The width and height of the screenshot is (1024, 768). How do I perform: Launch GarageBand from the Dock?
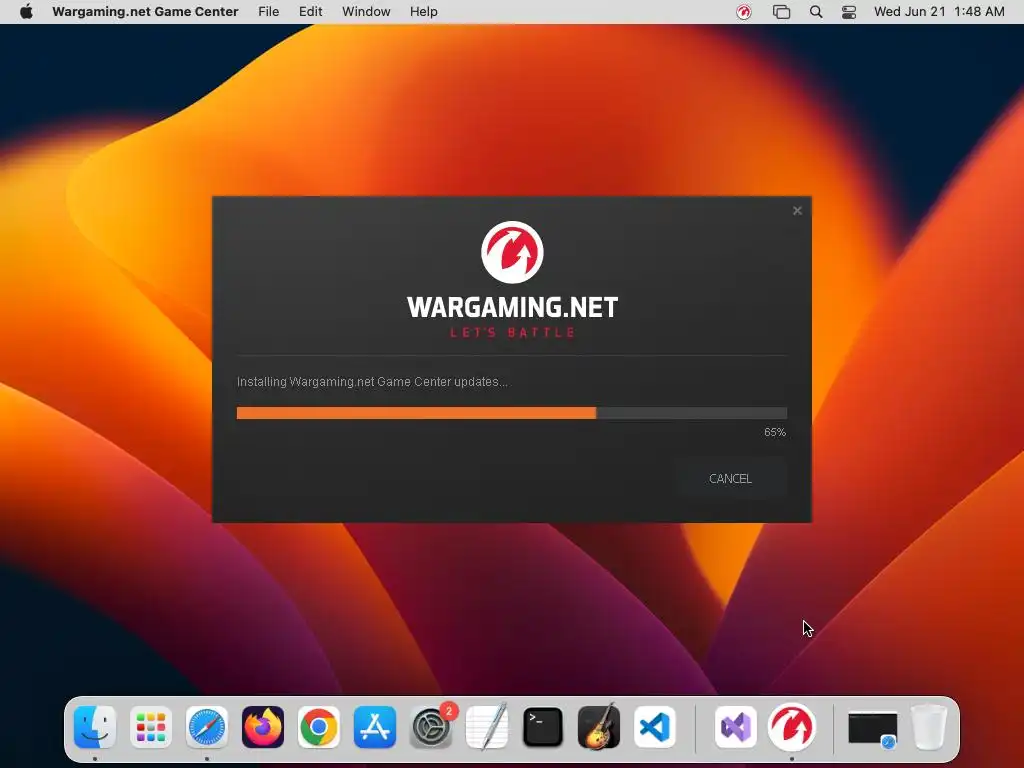pyautogui.click(x=599, y=727)
